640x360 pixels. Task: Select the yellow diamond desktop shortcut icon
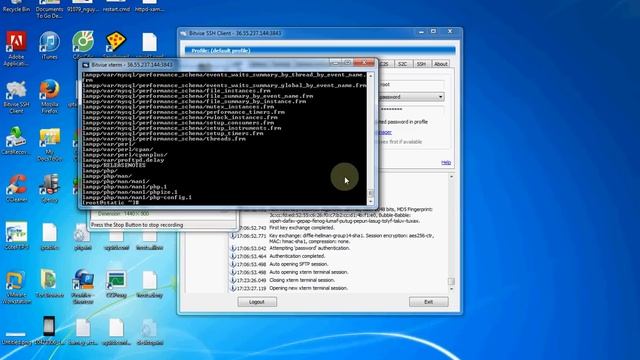116,42
